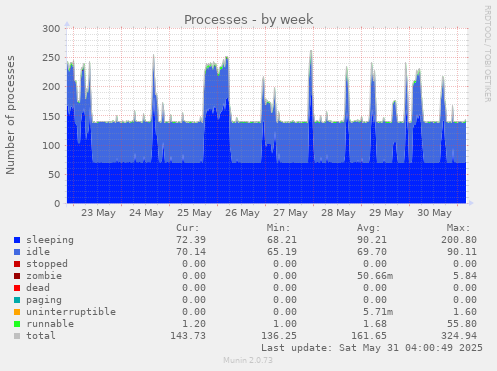Click the 'Processes - by week' title
Viewport: 497px width, 371px height.
coord(249,19)
